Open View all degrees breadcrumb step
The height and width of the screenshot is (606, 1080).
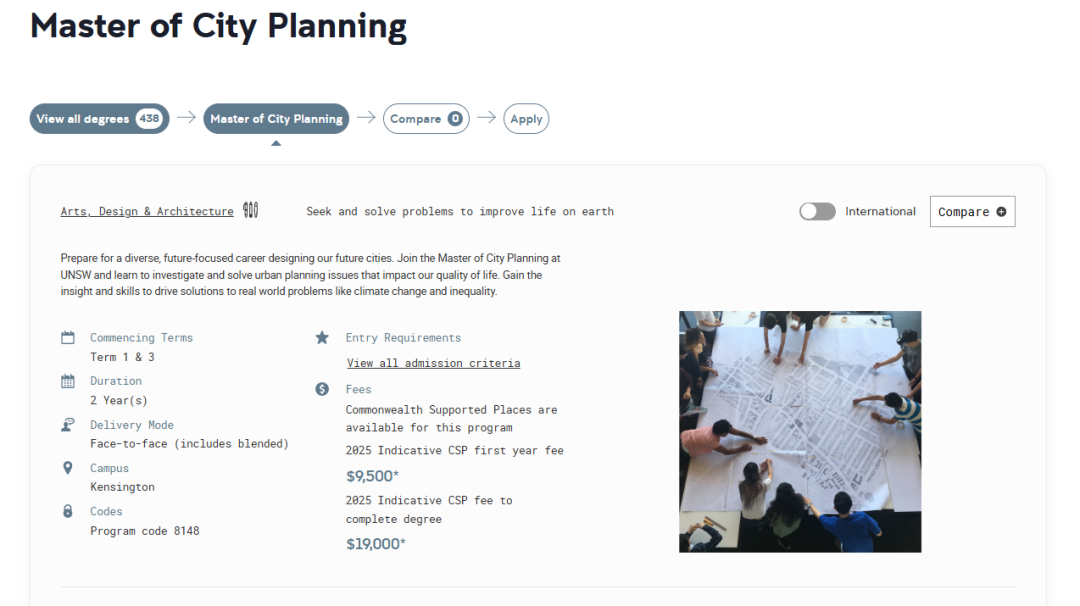pyautogui.click(x=83, y=119)
